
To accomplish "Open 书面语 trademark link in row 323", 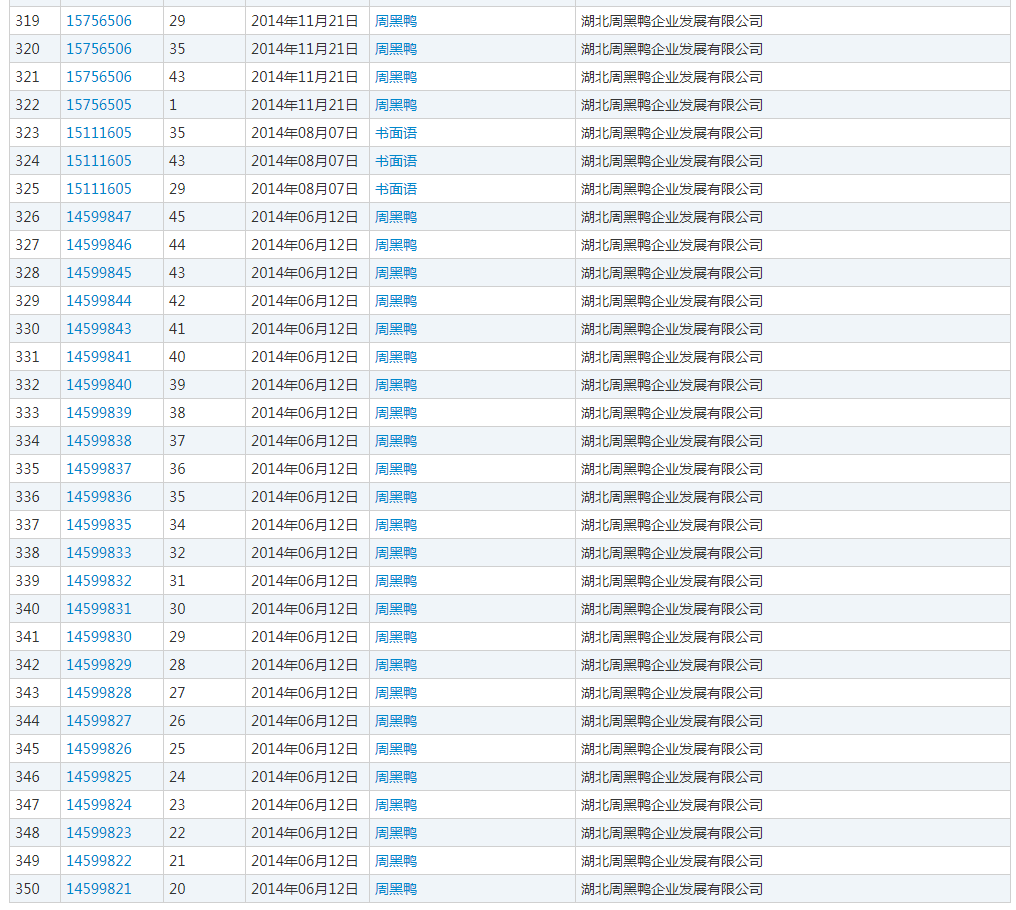I will 396,133.
